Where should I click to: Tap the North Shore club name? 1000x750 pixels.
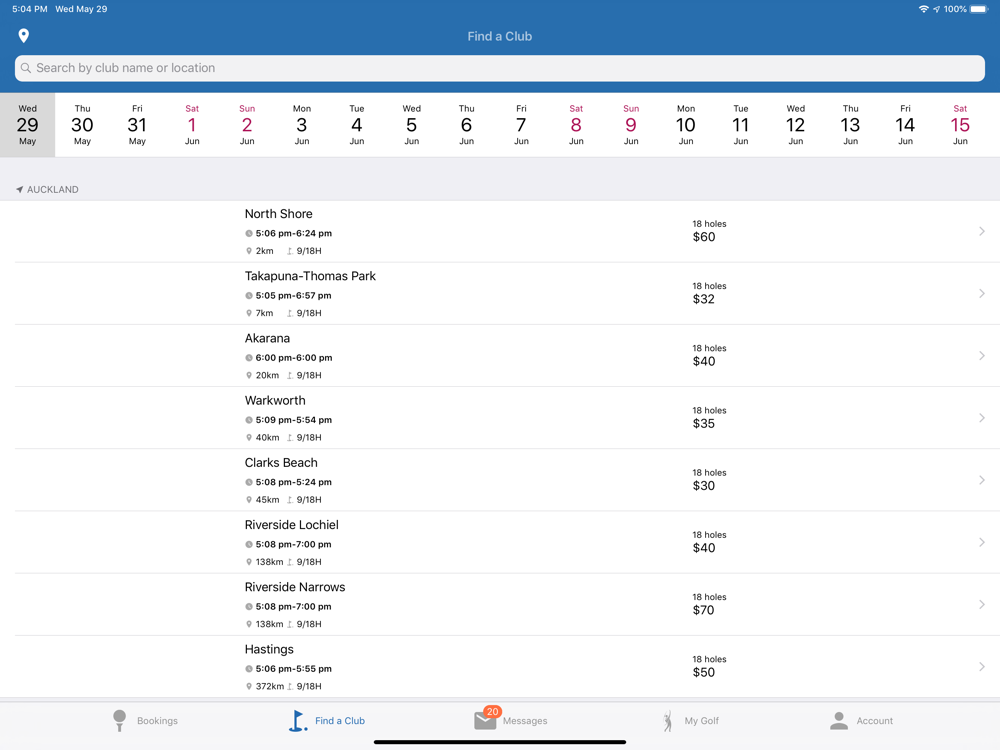(x=279, y=214)
